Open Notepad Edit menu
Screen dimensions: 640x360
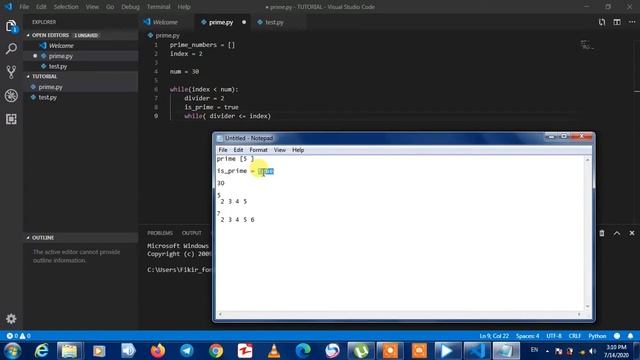coord(238,150)
